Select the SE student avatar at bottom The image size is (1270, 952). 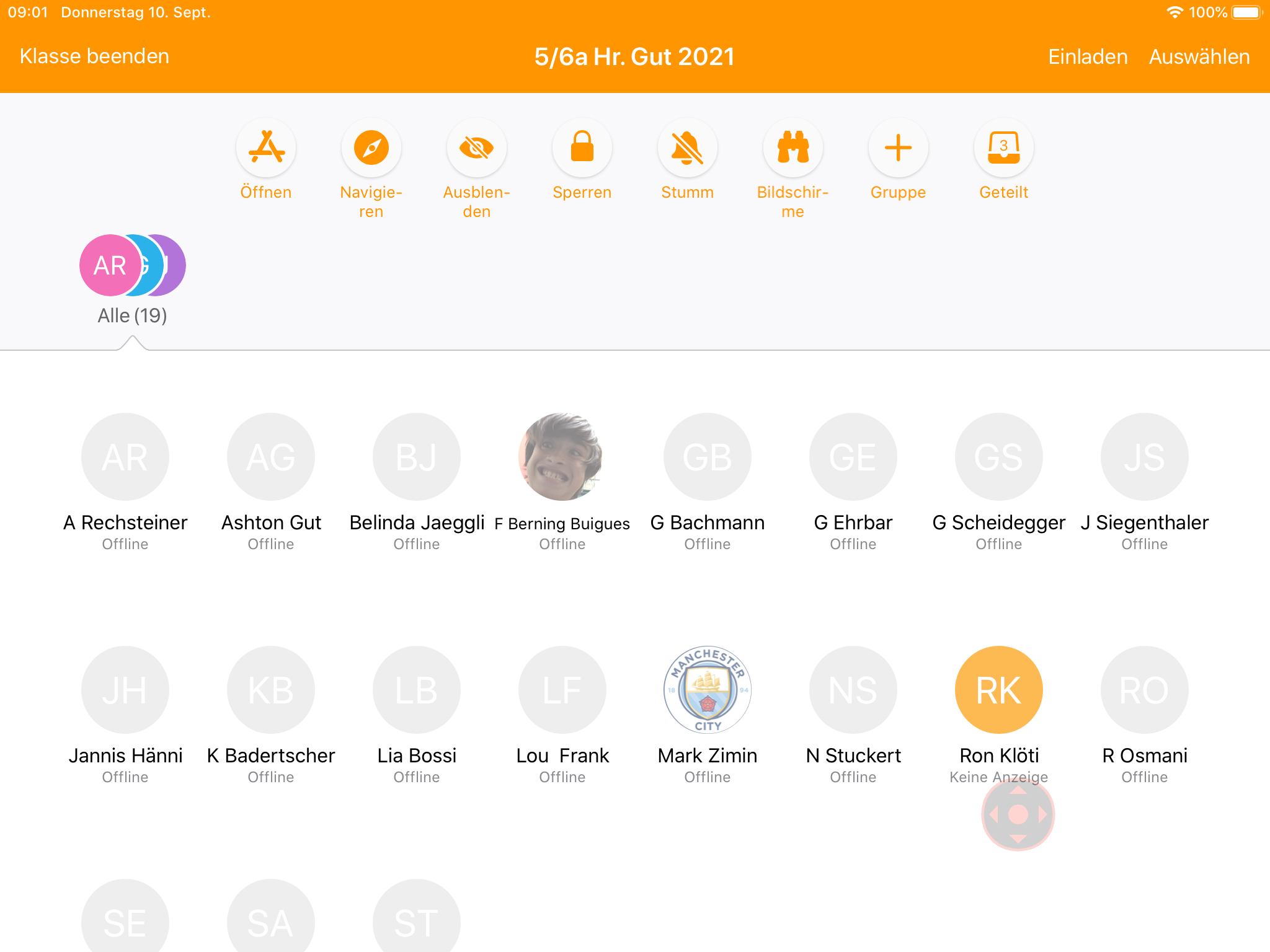coord(125,920)
